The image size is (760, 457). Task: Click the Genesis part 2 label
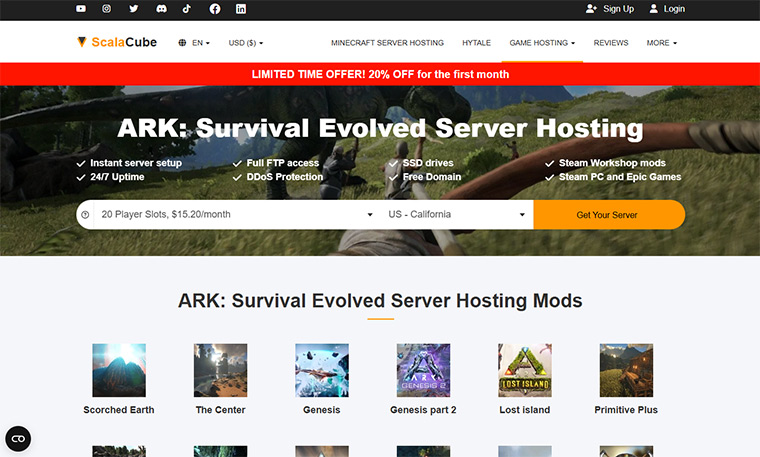pyautogui.click(x=423, y=410)
